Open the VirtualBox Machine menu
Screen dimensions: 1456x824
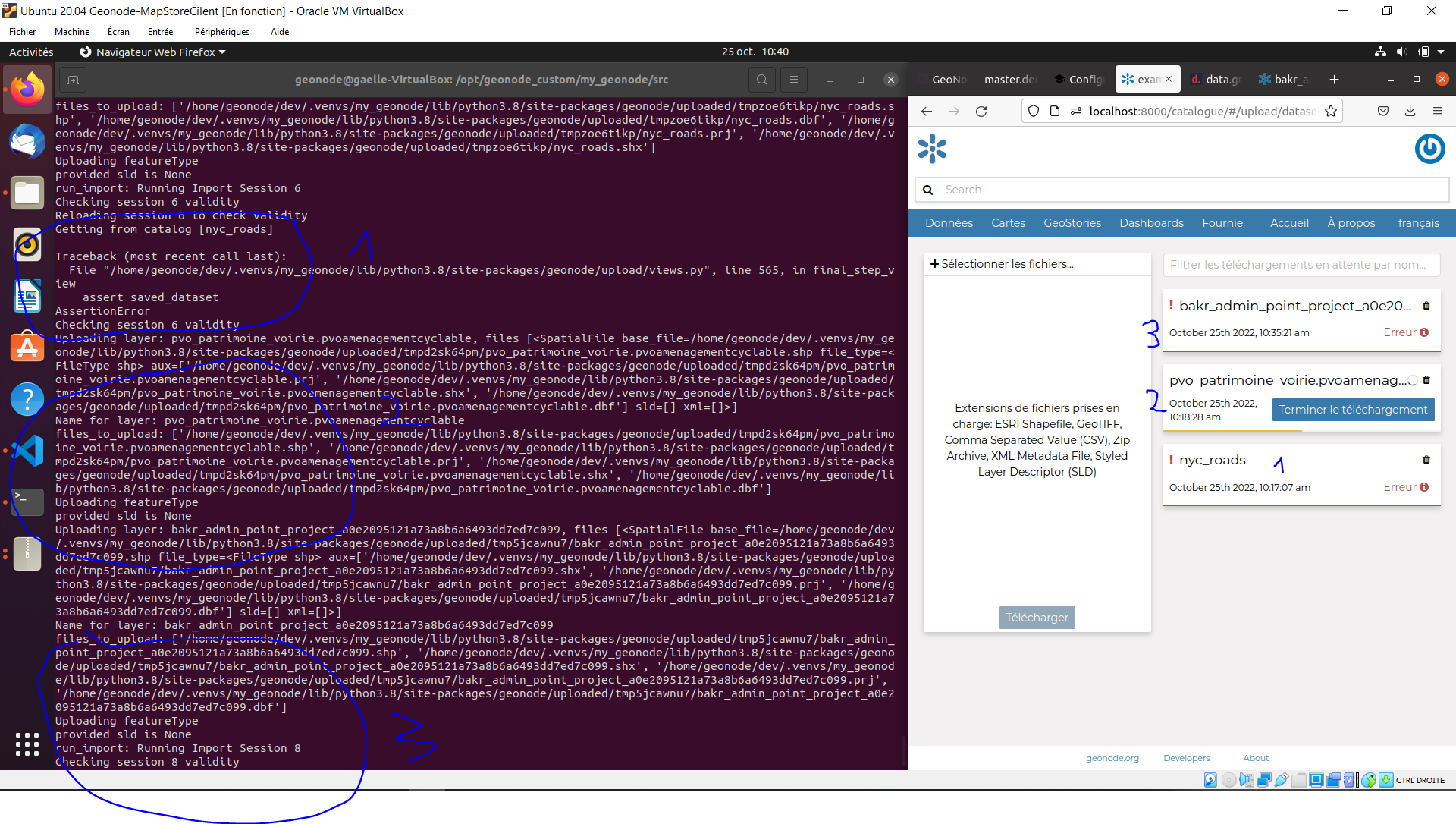coord(72,32)
